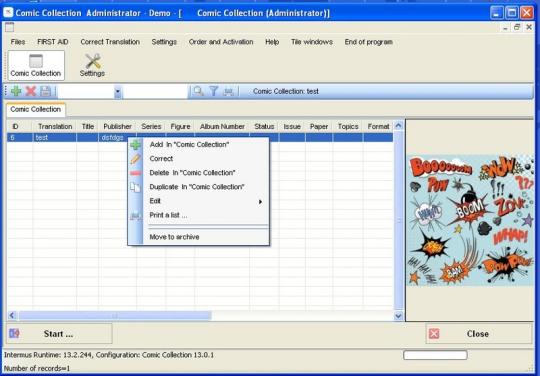Image resolution: width=540 pixels, height=376 pixels.
Task: Click the funnel filter toolbar icon
Action: 214,91
